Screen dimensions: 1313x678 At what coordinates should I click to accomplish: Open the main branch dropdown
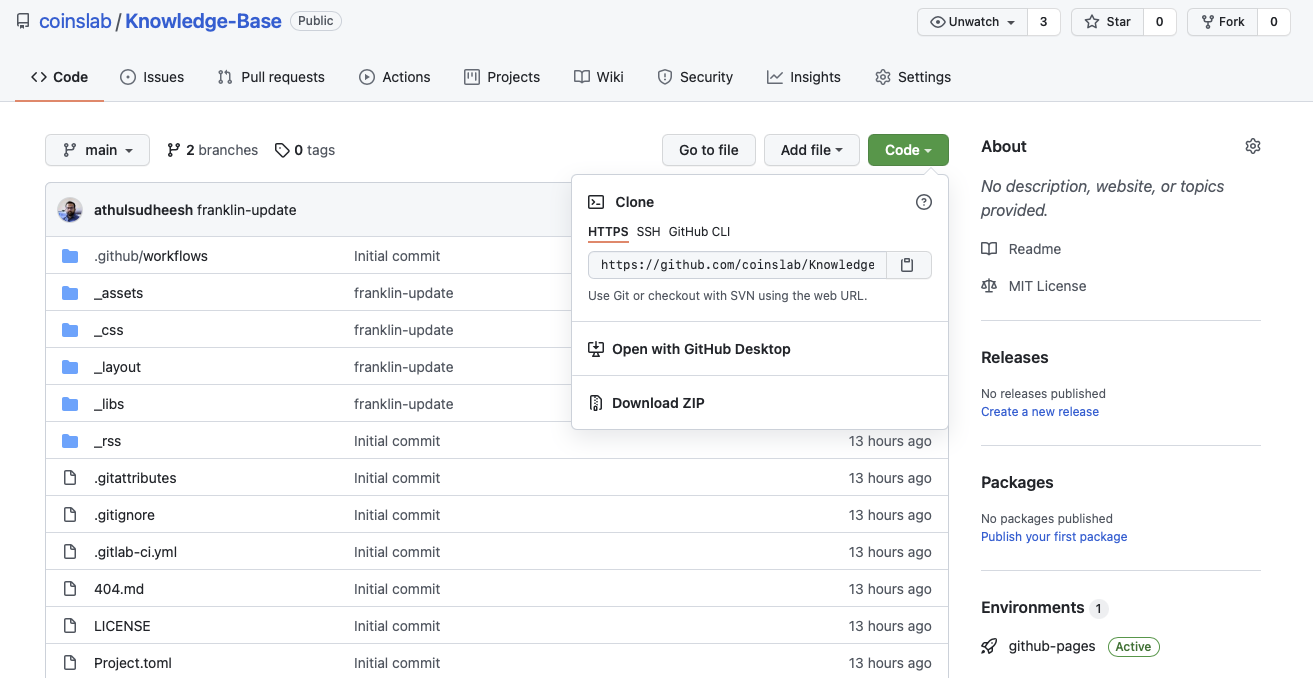tap(97, 150)
